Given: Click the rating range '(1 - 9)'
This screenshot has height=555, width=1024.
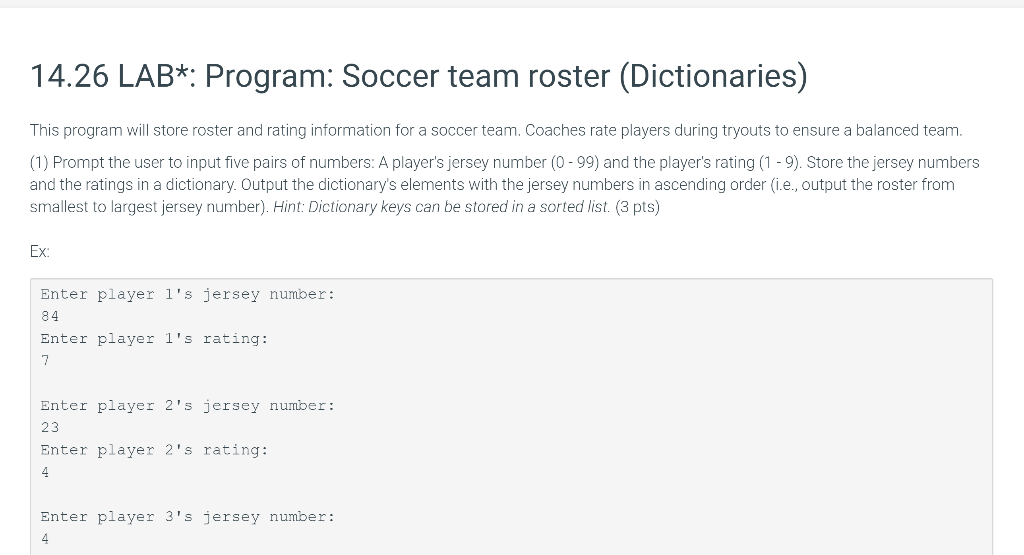Looking at the screenshot, I should tap(780, 163).
